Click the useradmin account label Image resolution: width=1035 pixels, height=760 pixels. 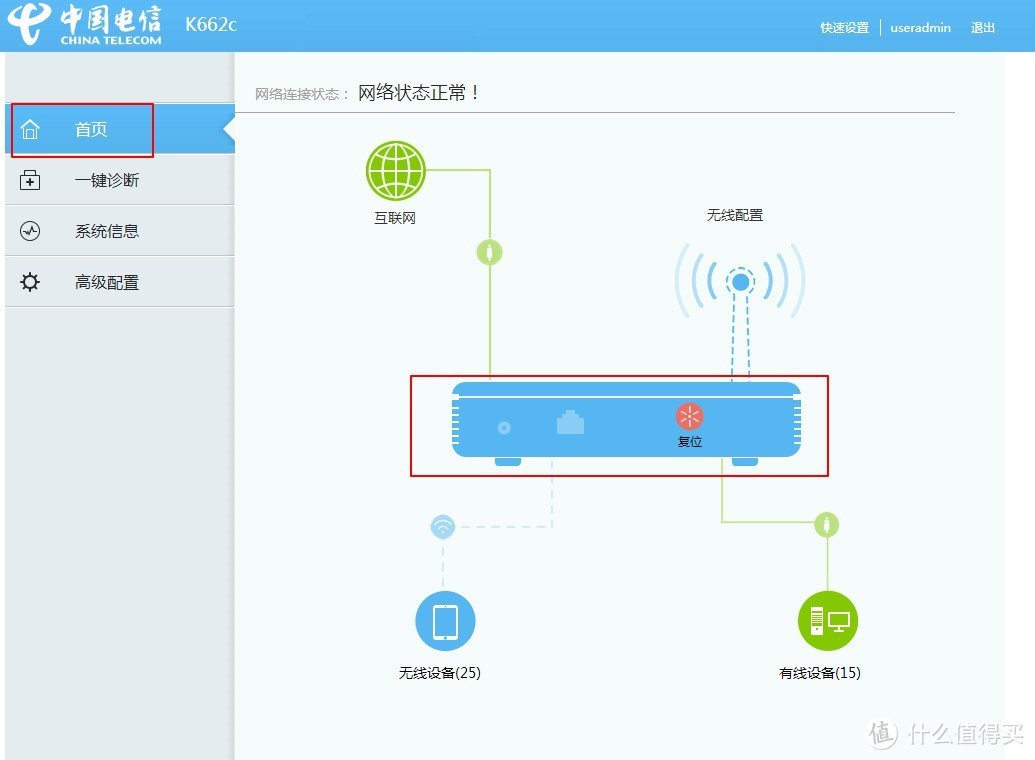click(x=920, y=27)
